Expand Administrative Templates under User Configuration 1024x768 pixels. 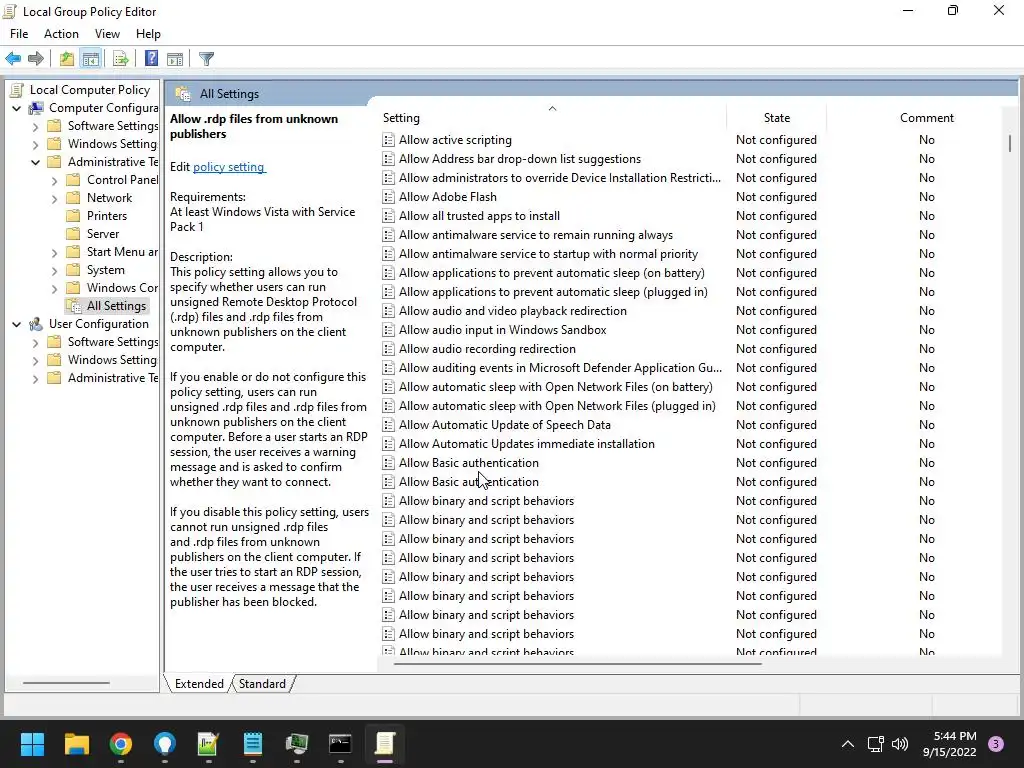tap(35, 378)
